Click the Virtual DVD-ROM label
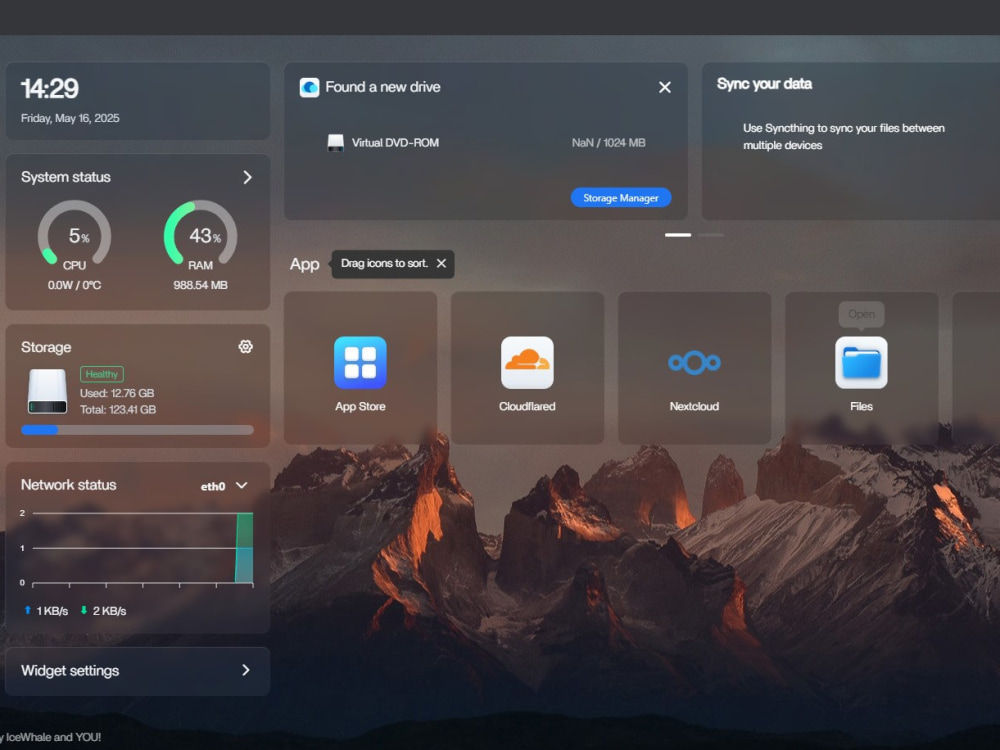Image resolution: width=1000 pixels, height=750 pixels. [395, 143]
